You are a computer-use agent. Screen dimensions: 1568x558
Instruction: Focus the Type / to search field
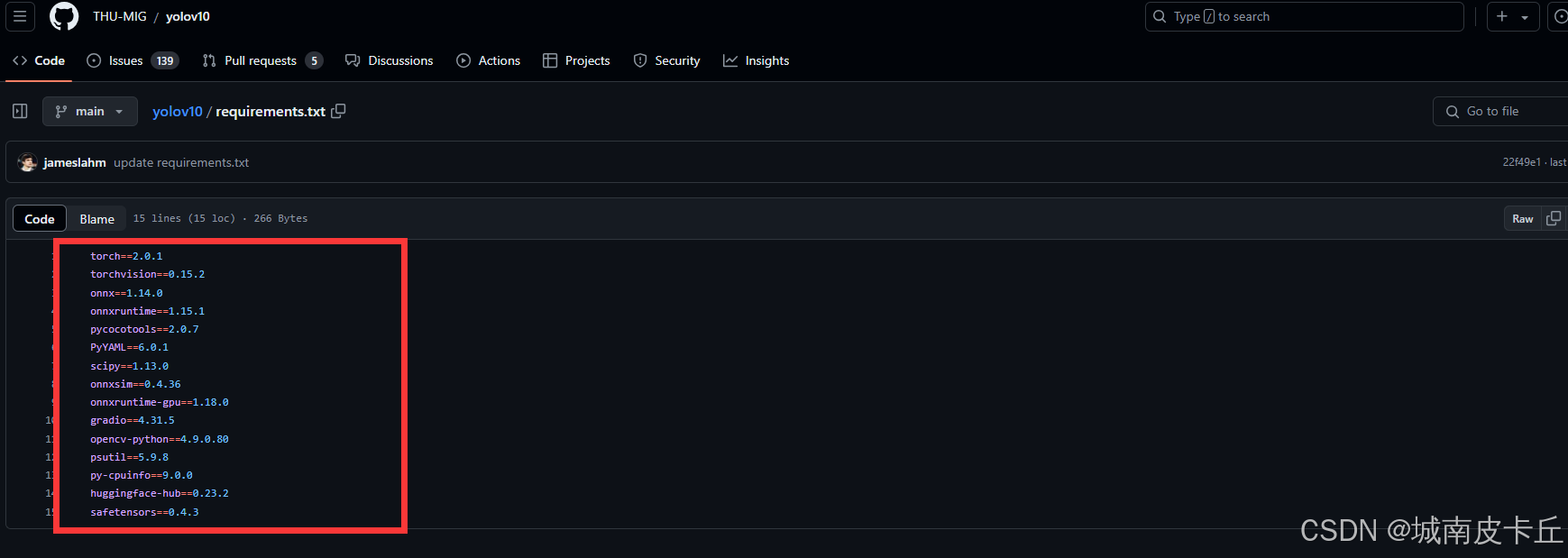coord(1304,16)
